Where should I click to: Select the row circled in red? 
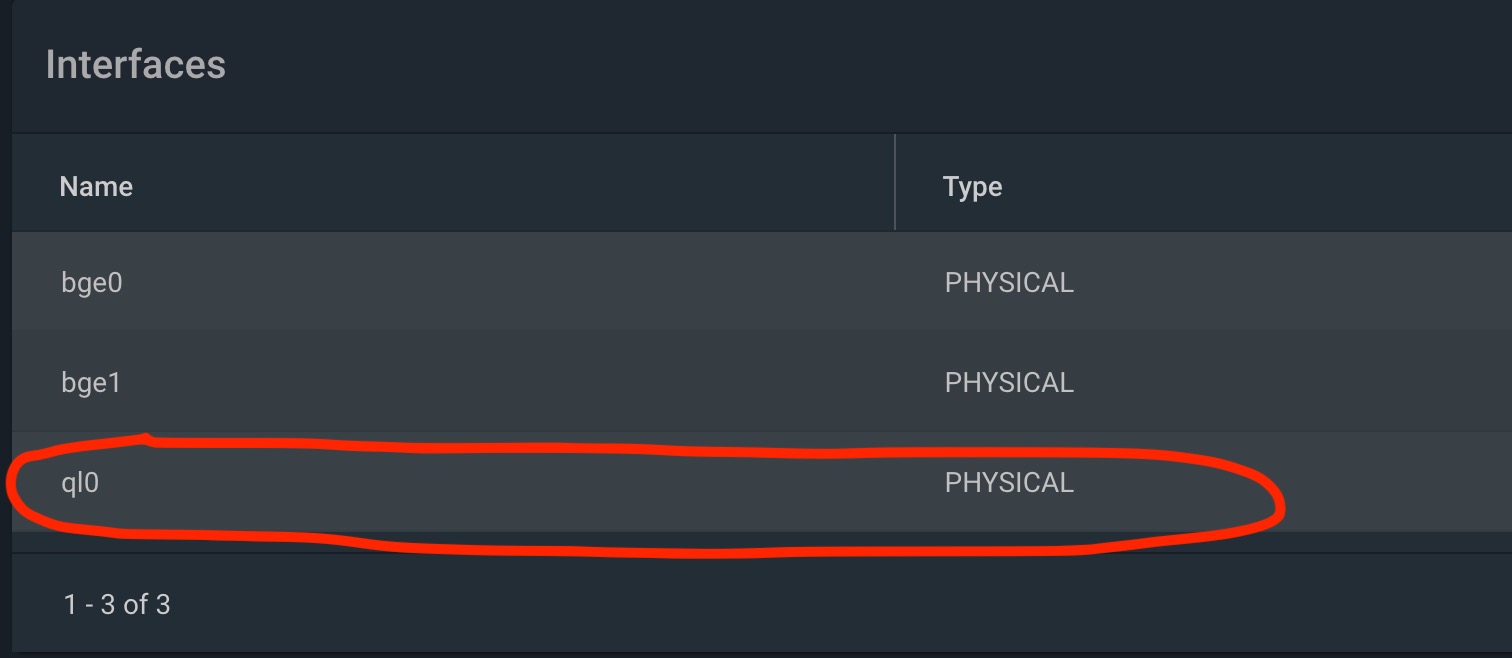click(500, 483)
